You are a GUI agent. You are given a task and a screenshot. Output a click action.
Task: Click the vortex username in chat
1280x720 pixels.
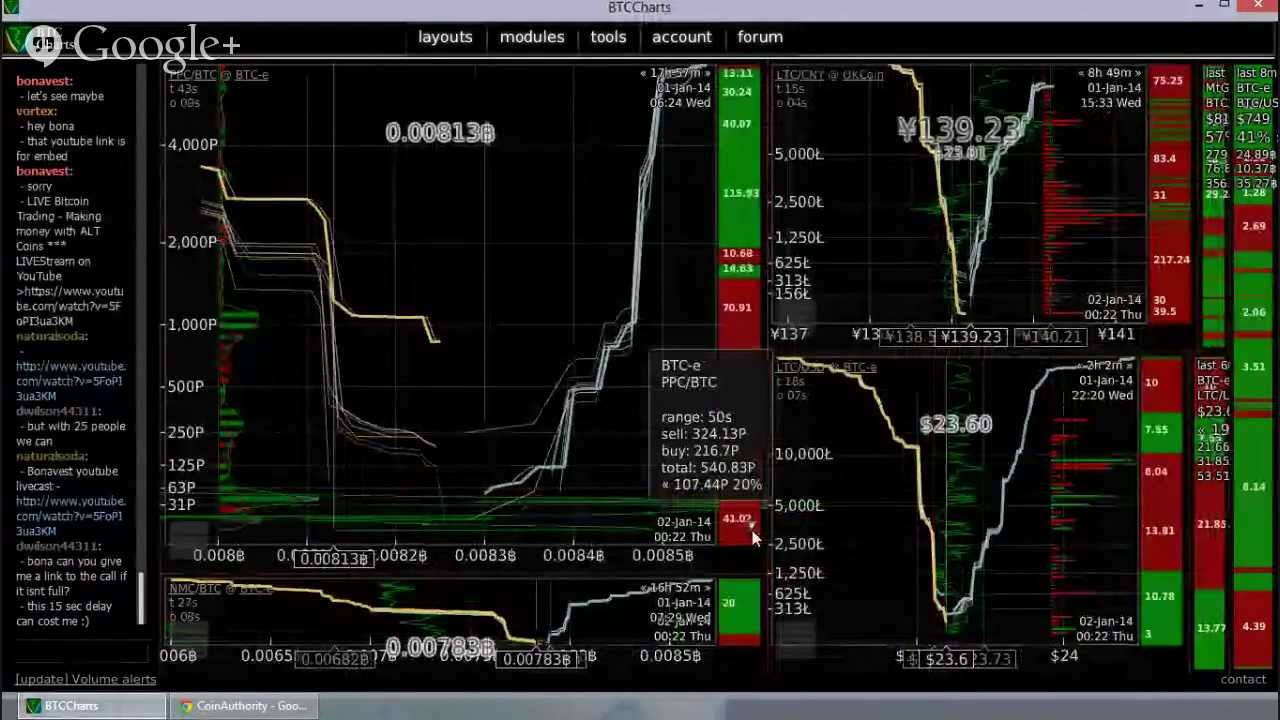point(36,111)
